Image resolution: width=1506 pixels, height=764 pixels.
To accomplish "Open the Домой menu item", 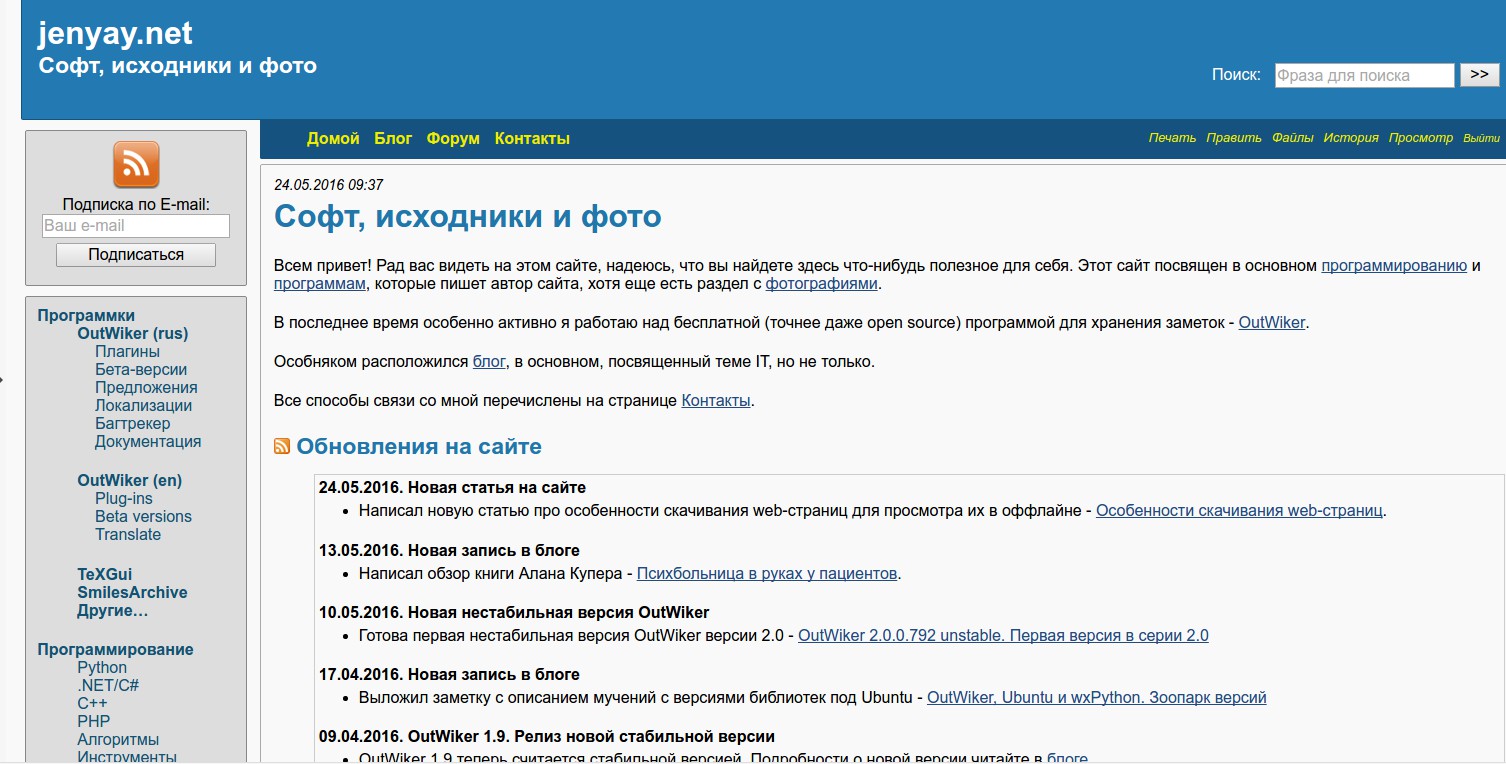I will click(x=333, y=139).
